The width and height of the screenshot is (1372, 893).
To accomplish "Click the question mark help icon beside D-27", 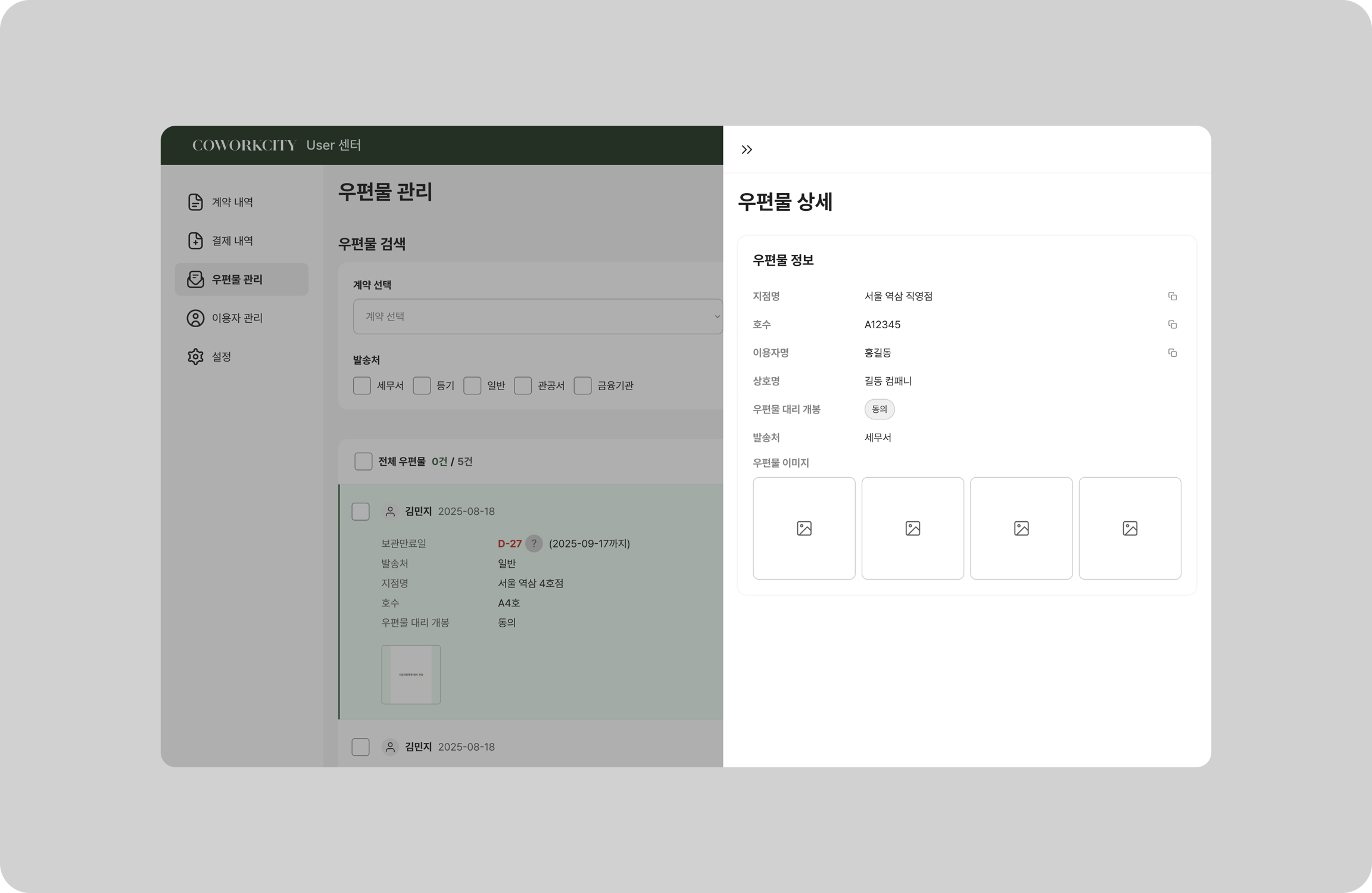I will (534, 543).
